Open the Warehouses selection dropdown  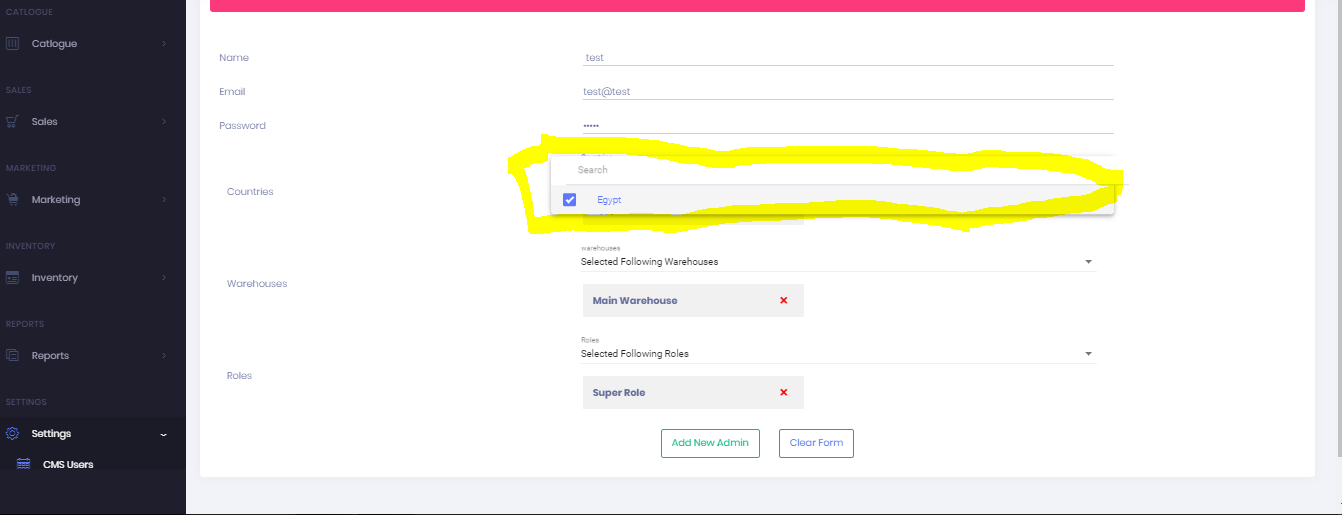(837, 262)
